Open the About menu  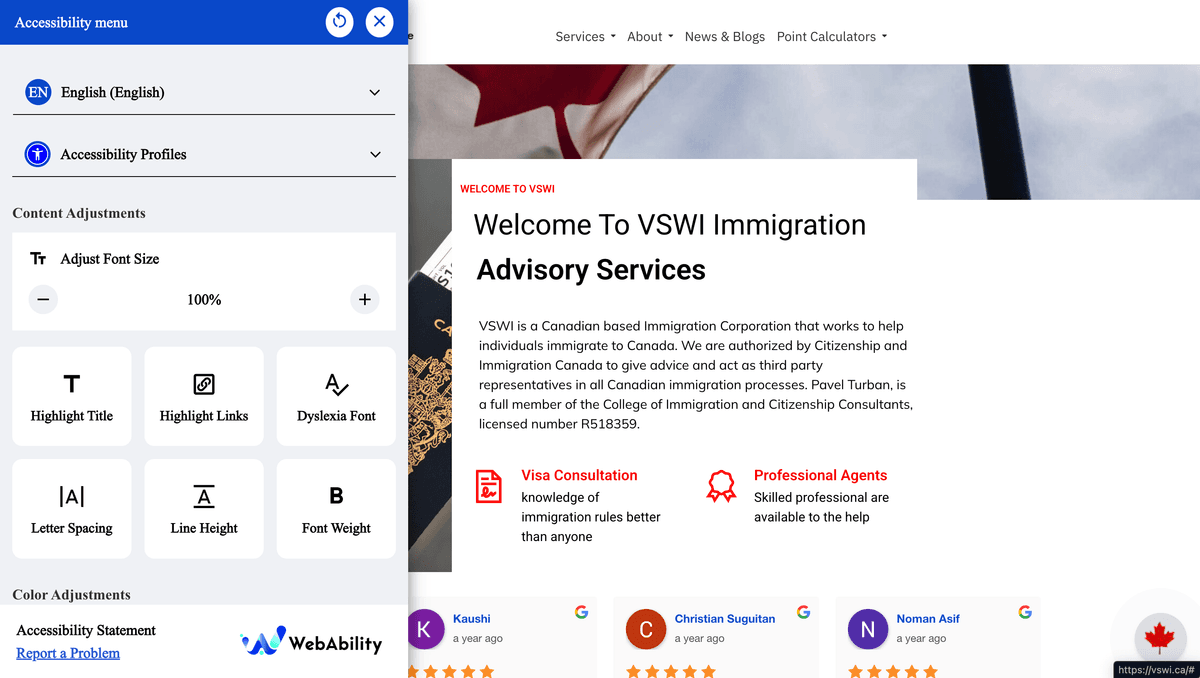[650, 37]
